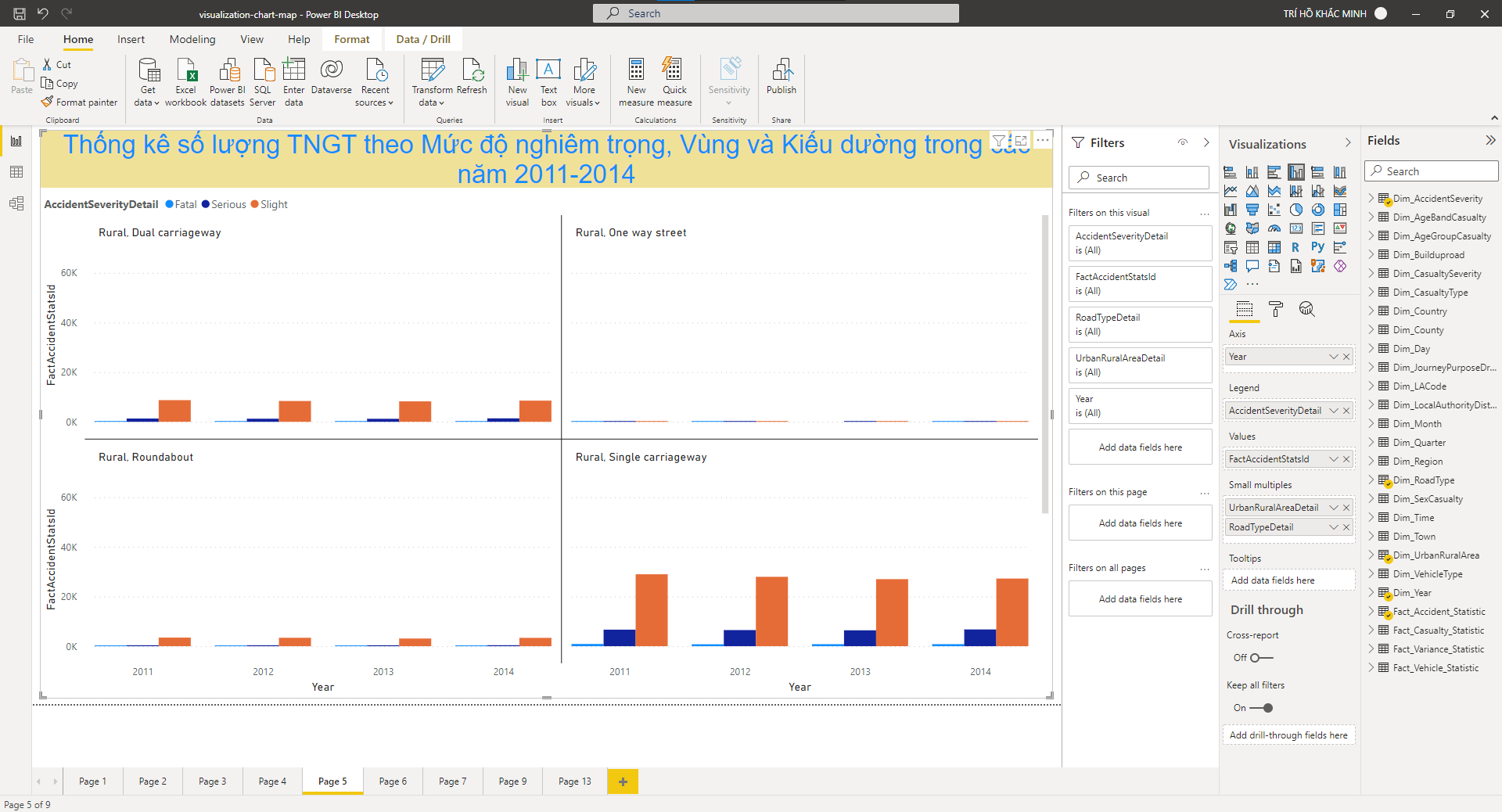Select the decomposition tree visual
The image size is (1502, 812).
tap(1231, 266)
